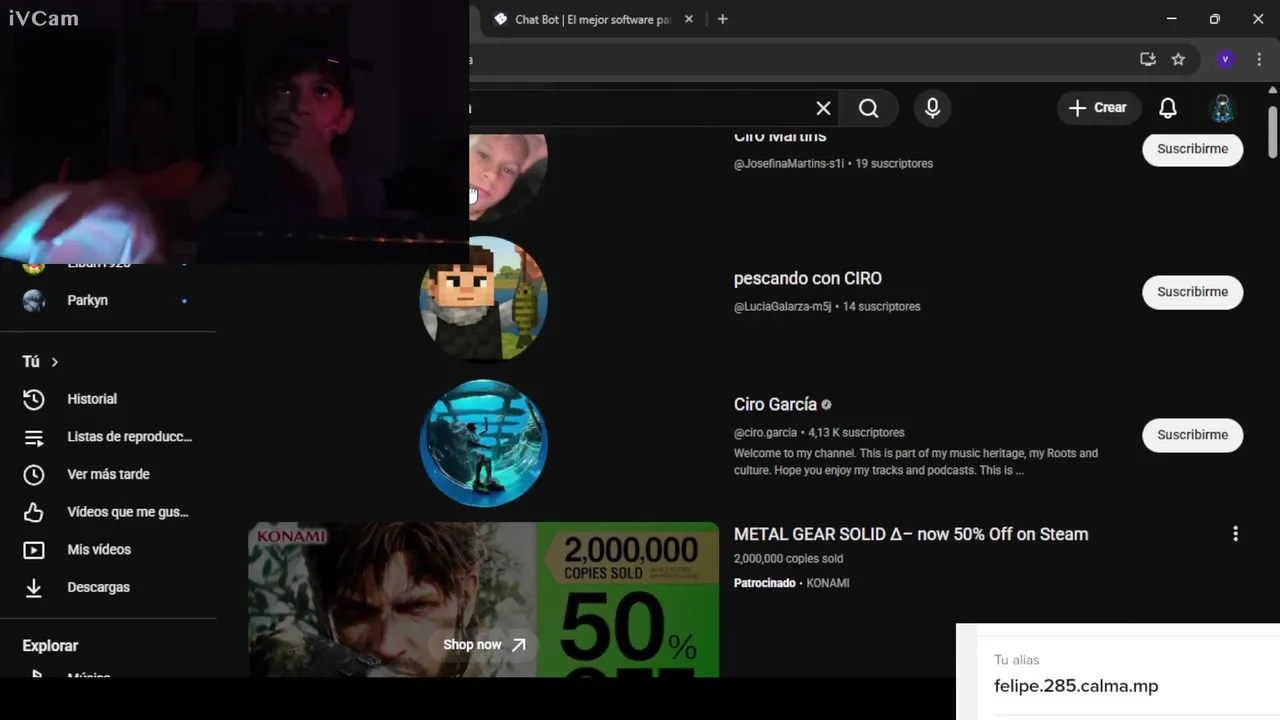Click the felipe.285.calma.mp alias text
Viewport: 1280px width, 720px height.
tap(1076, 686)
